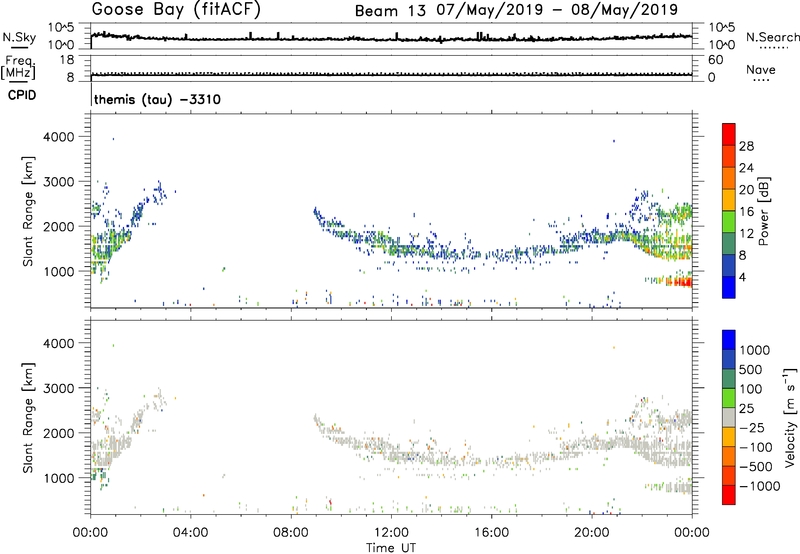
Task: Pick the bright blue top Velocity colorbar segment
Action: coord(729,340)
